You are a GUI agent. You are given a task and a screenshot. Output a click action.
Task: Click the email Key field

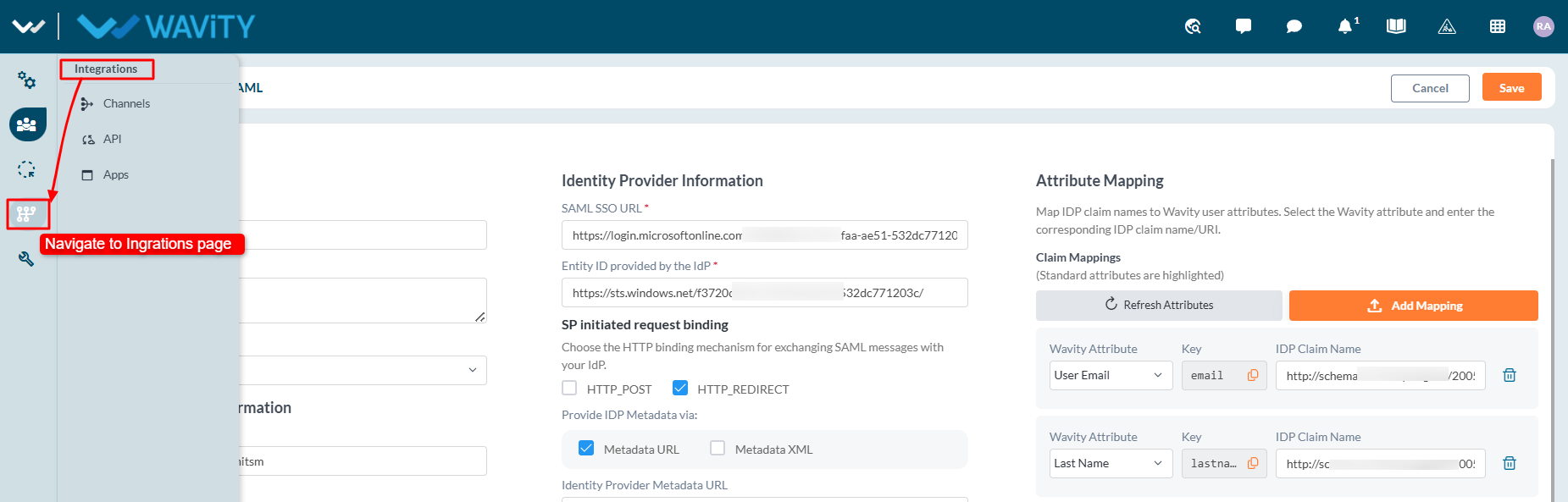pos(1224,375)
